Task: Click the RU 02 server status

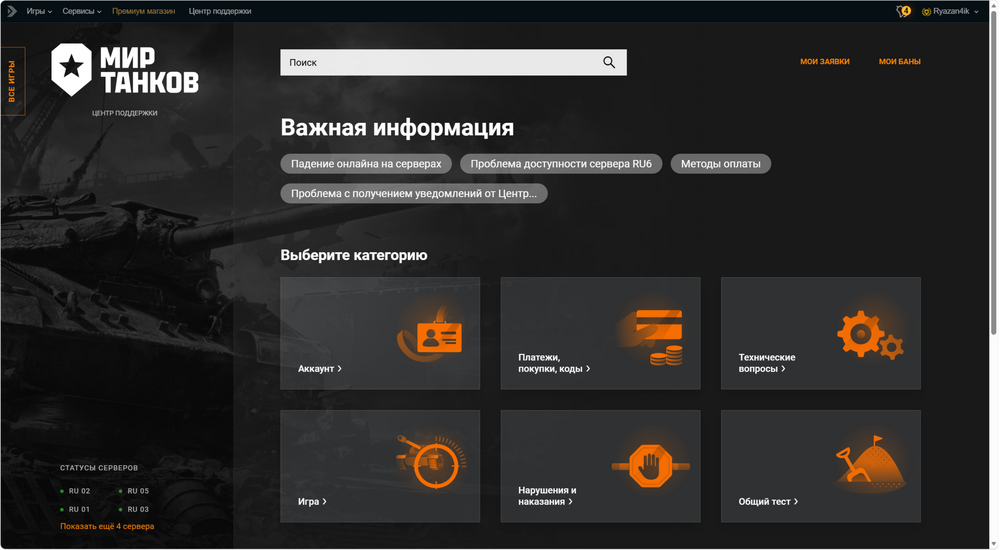Action: click(75, 491)
